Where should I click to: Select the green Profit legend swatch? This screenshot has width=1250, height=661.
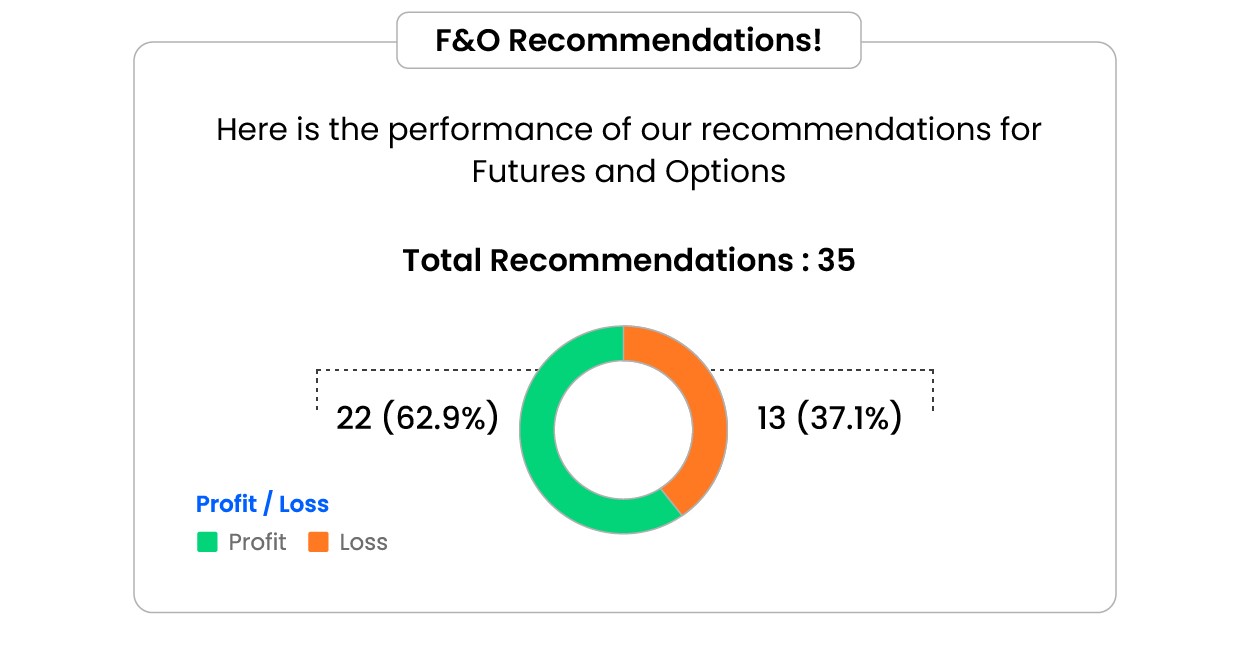pyautogui.click(x=207, y=543)
